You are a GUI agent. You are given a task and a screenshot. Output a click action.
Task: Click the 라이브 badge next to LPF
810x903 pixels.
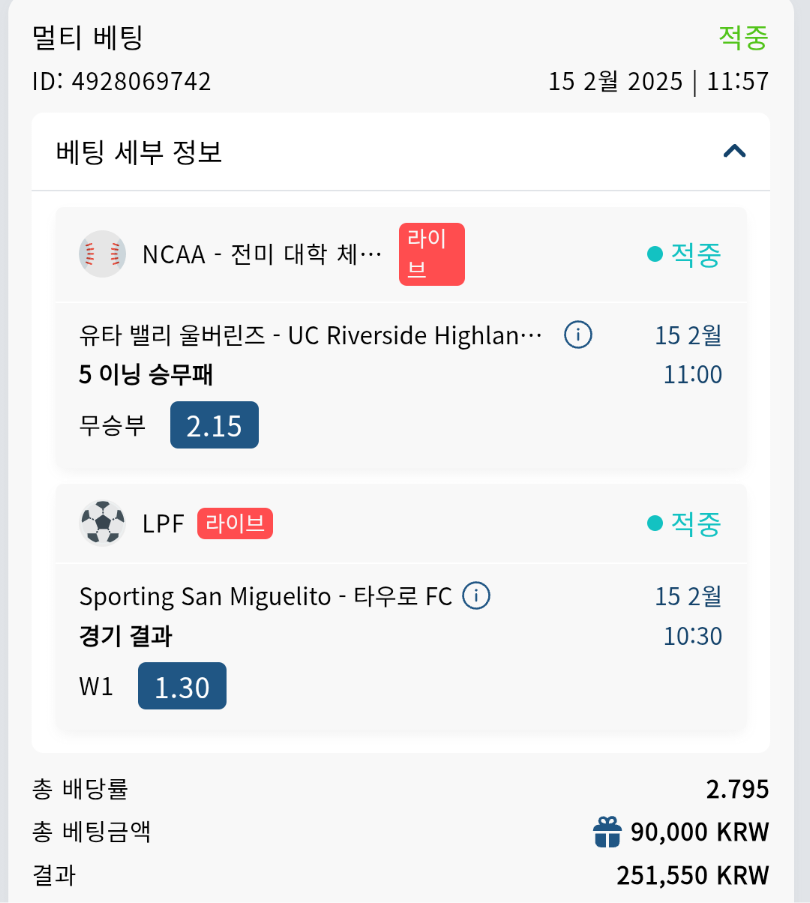pyautogui.click(x=235, y=523)
